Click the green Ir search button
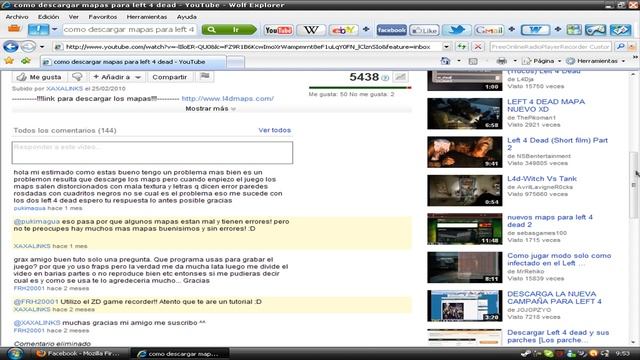The image size is (640, 360). pyautogui.click(x=229, y=30)
